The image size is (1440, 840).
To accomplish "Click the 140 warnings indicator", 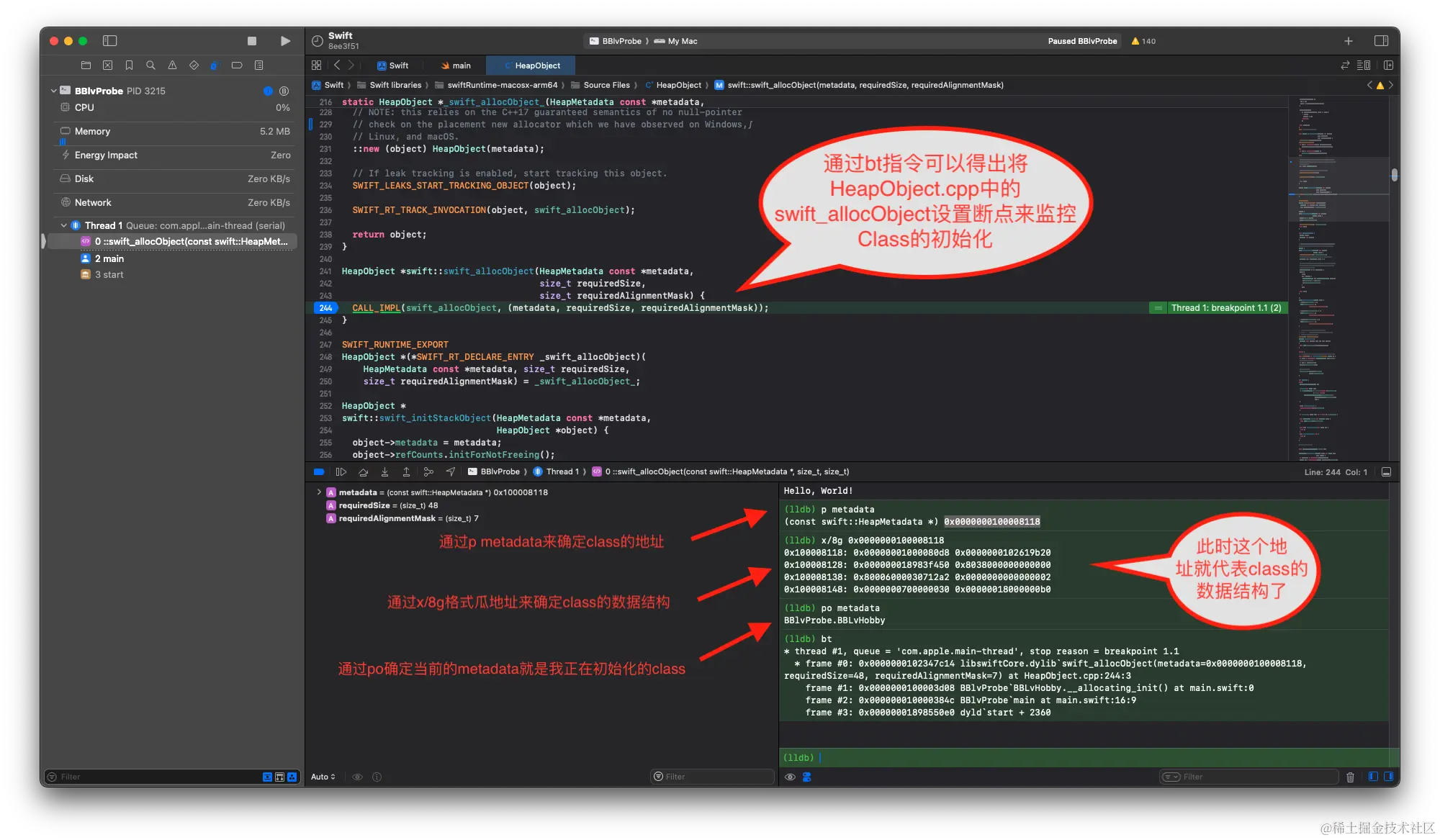I will (x=1143, y=41).
